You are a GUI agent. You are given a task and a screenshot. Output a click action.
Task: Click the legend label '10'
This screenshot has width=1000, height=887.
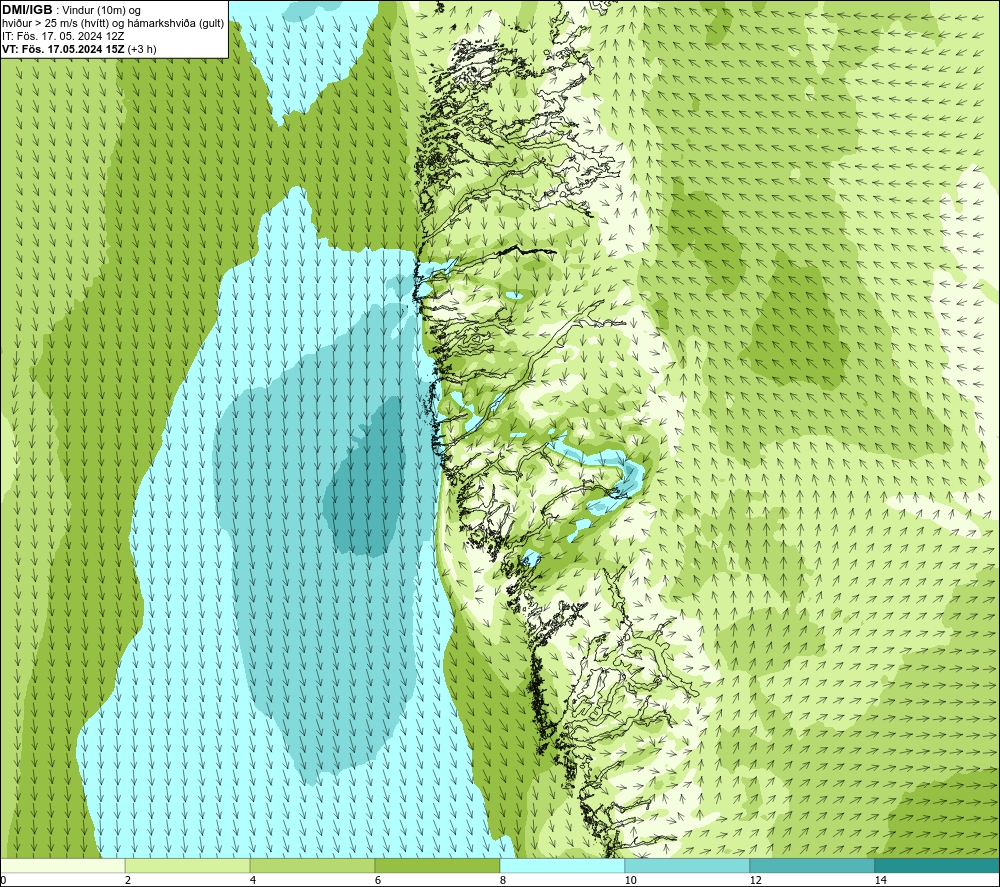[x=631, y=880]
